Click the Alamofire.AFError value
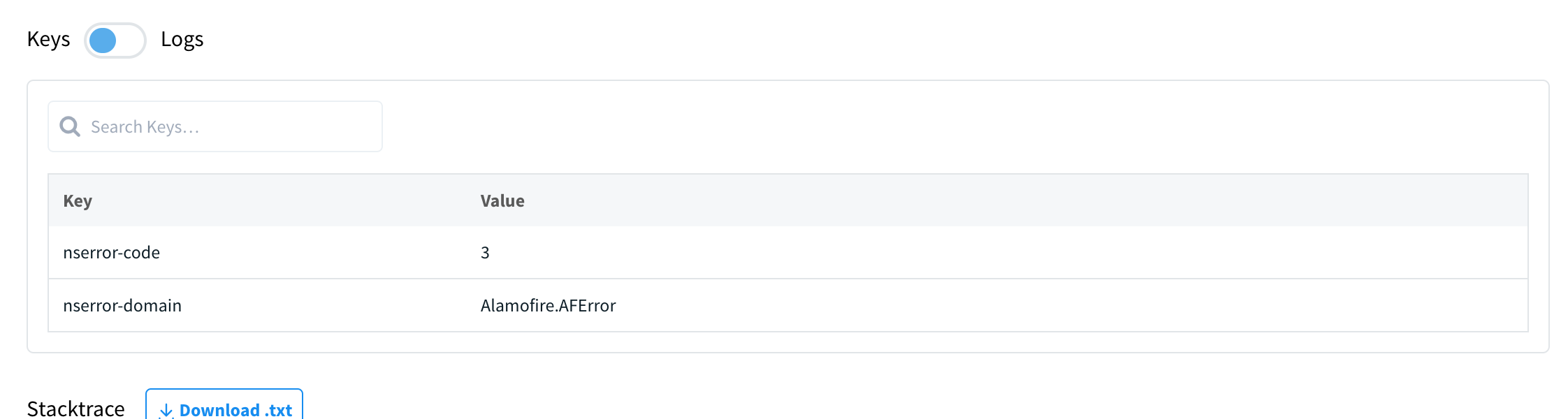The height and width of the screenshot is (419, 1568). (x=549, y=305)
